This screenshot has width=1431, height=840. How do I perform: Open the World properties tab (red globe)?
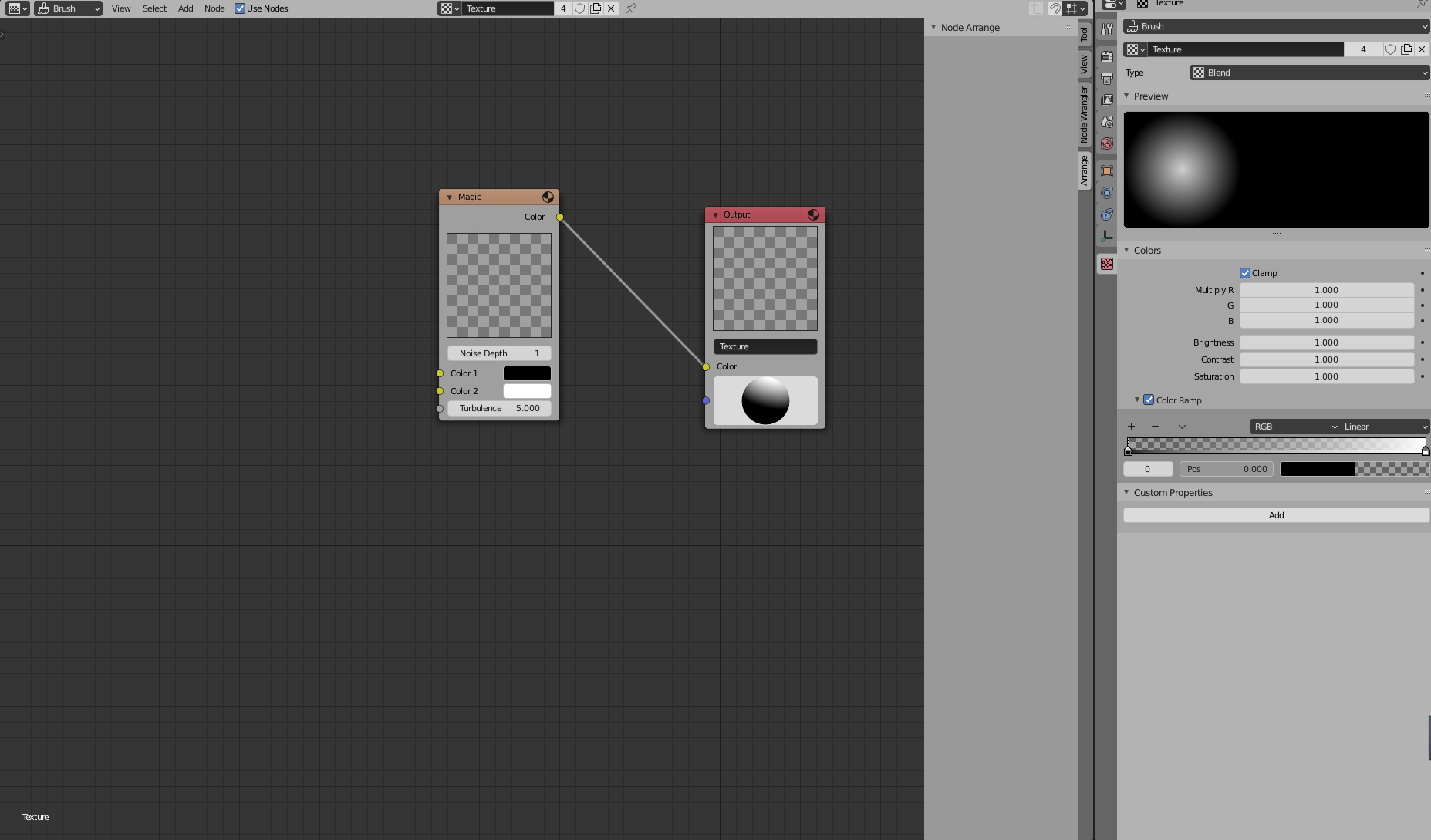(x=1107, y=143)
